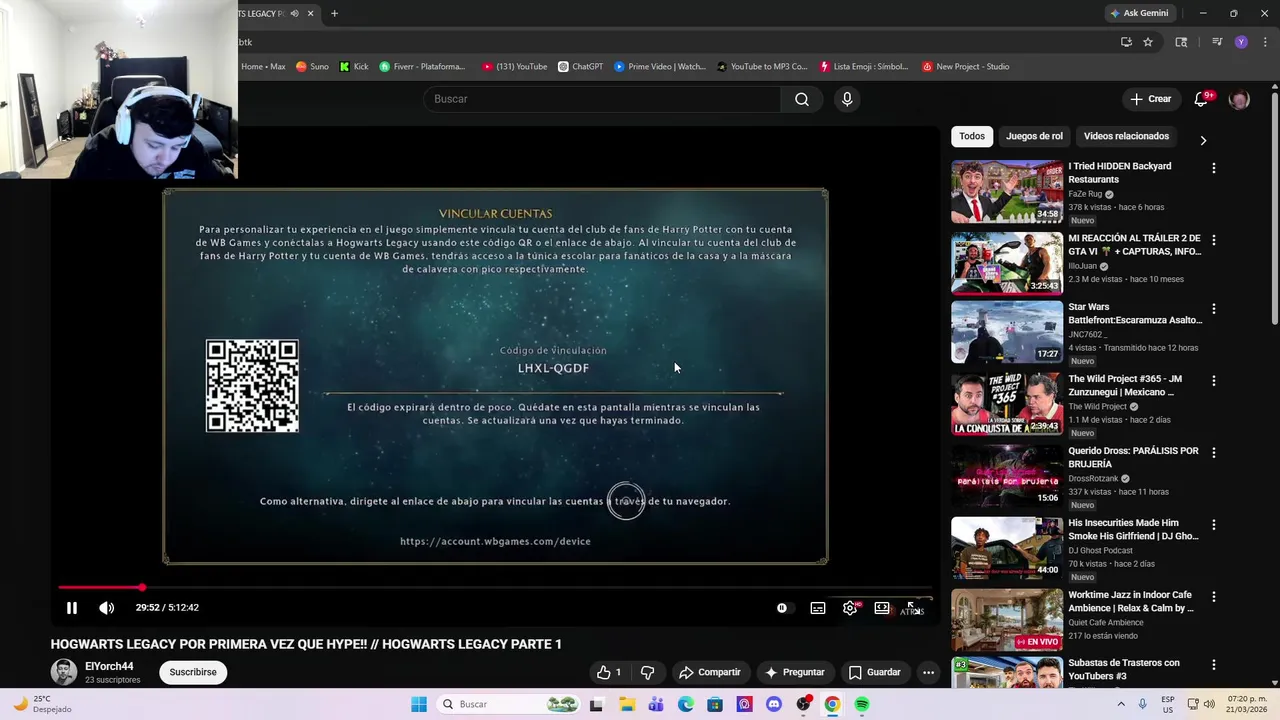Open more actions next to Guardar
The image size is (1280, 720).
coord(928,672)
